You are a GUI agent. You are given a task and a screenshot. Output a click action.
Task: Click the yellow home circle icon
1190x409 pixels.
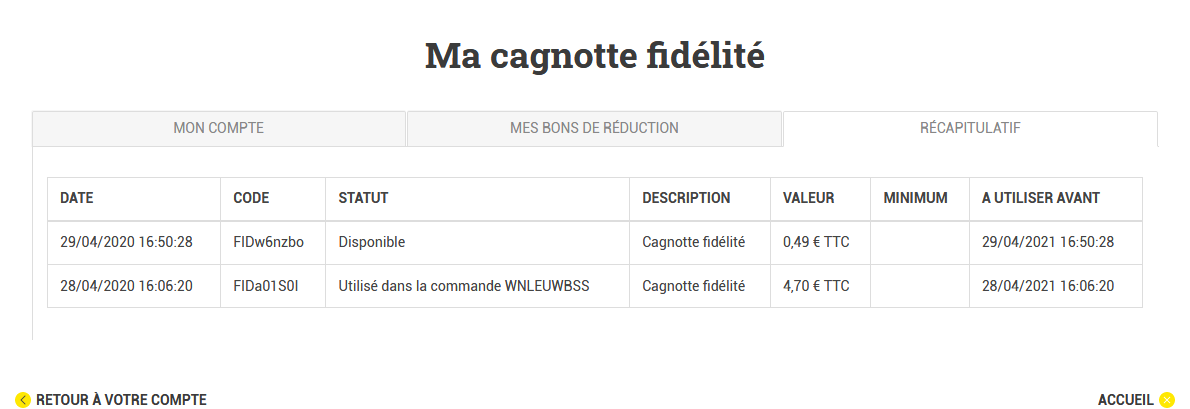point(1167,400)
